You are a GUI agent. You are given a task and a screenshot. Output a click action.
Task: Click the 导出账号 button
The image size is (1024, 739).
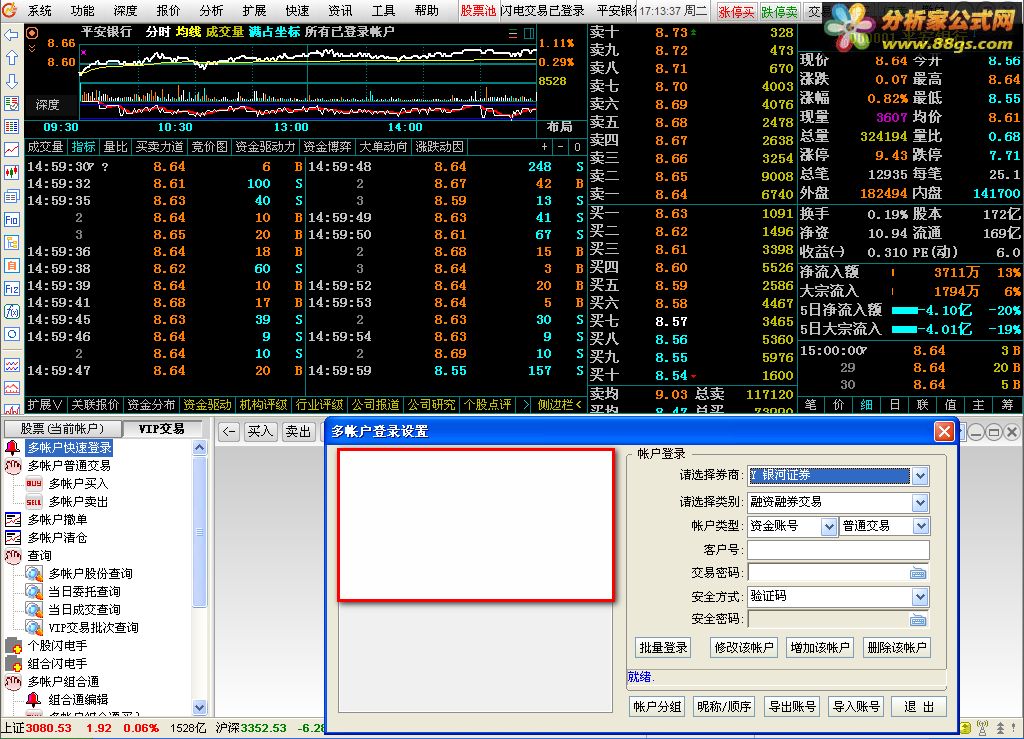(x=792, y=706)
